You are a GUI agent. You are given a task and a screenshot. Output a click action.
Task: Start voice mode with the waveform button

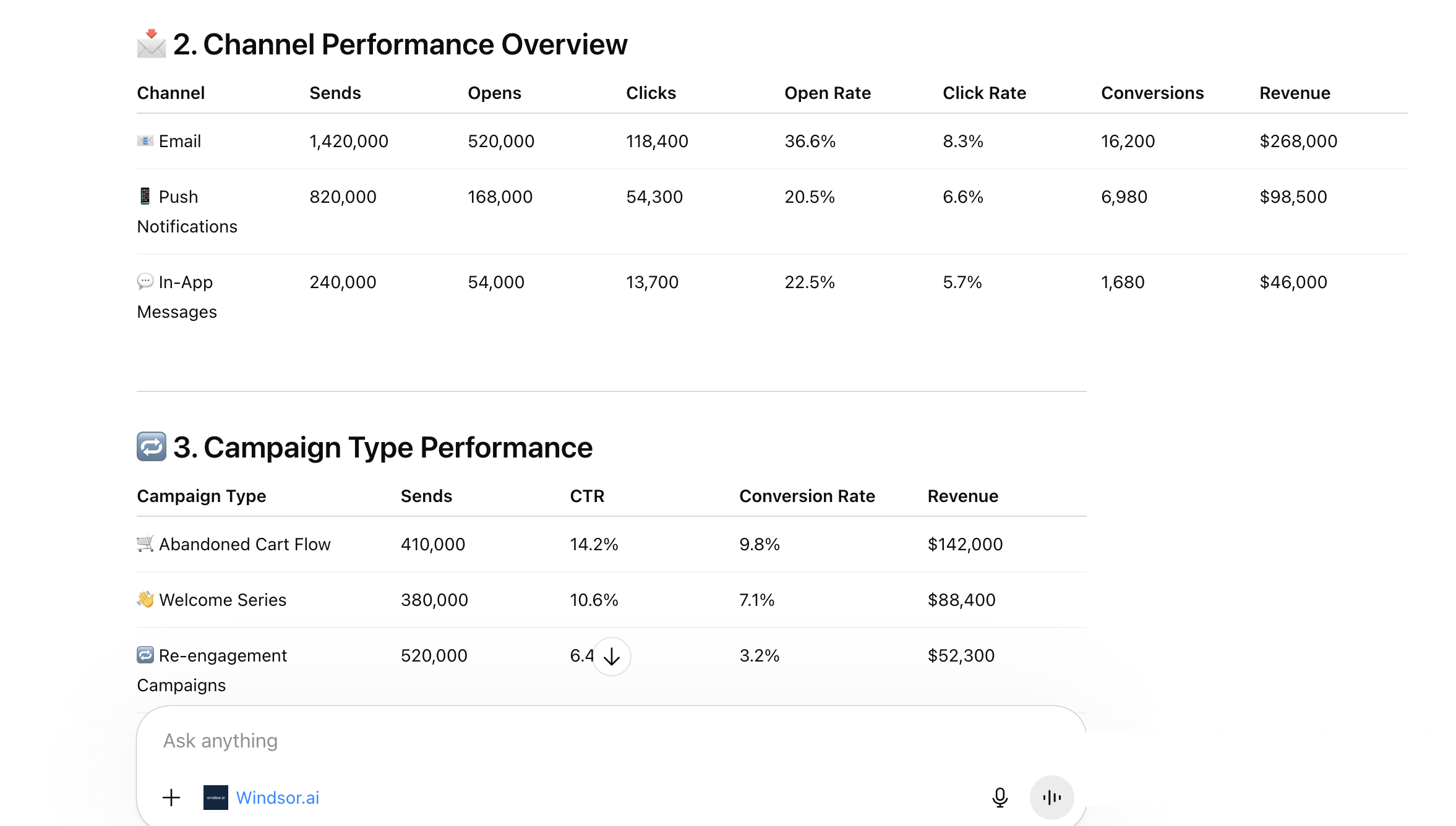point(1051,798)
